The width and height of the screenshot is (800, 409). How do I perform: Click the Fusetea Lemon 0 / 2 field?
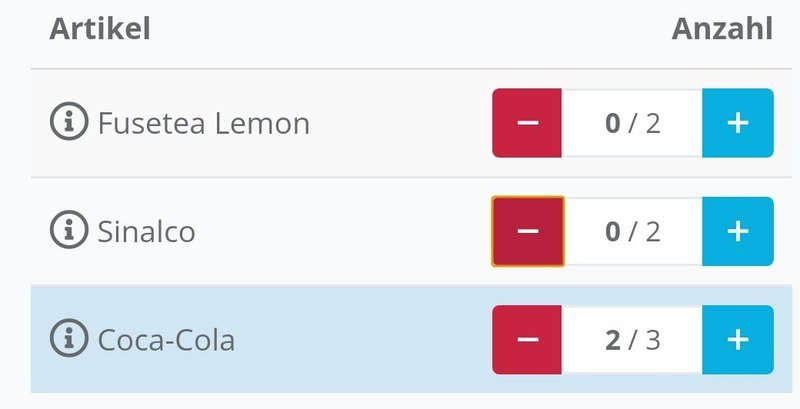pos(632,123)
